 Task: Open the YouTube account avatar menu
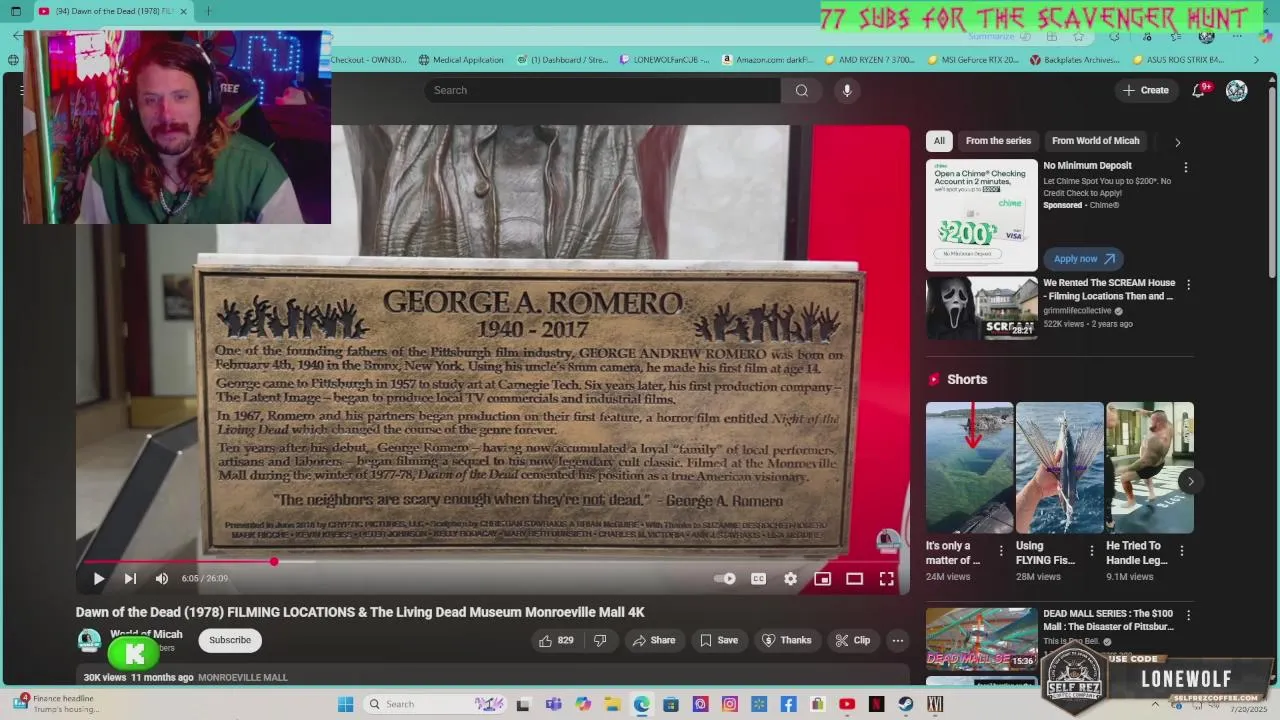[x=1237, y=90]
